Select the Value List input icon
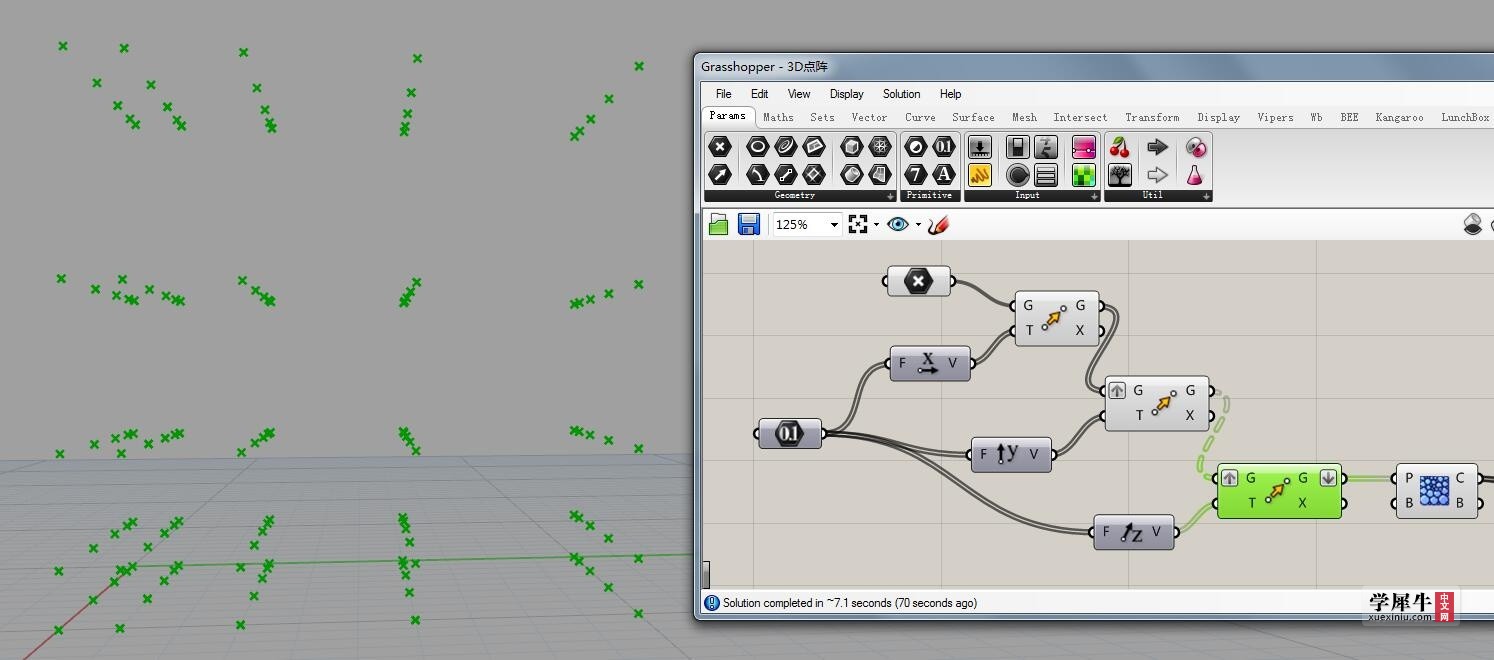Screen dimensions: 1494x660 (x=1046, y=175)
